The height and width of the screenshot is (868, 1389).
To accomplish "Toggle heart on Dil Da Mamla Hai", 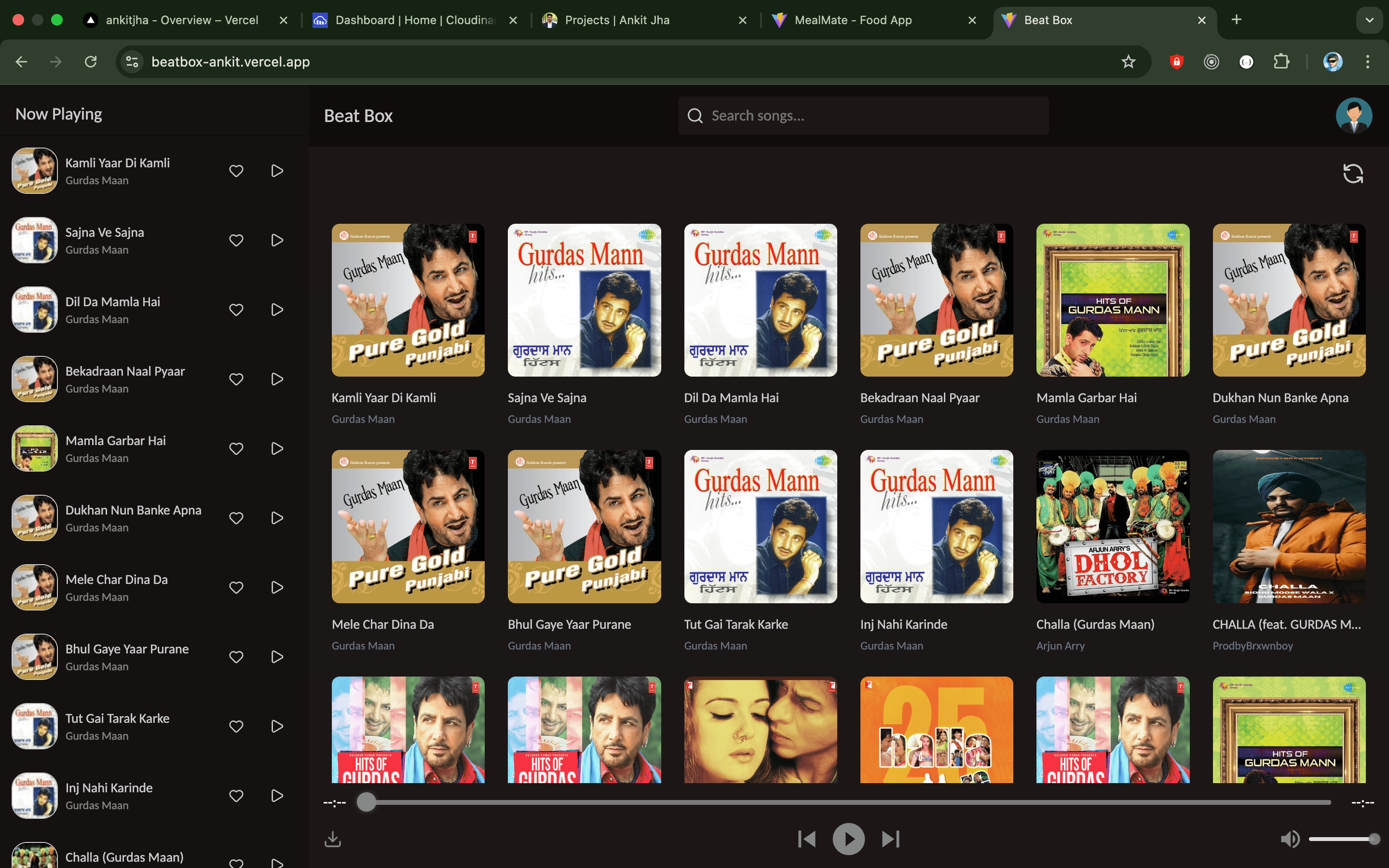I will pyautogui.click(x=236, y=310).
